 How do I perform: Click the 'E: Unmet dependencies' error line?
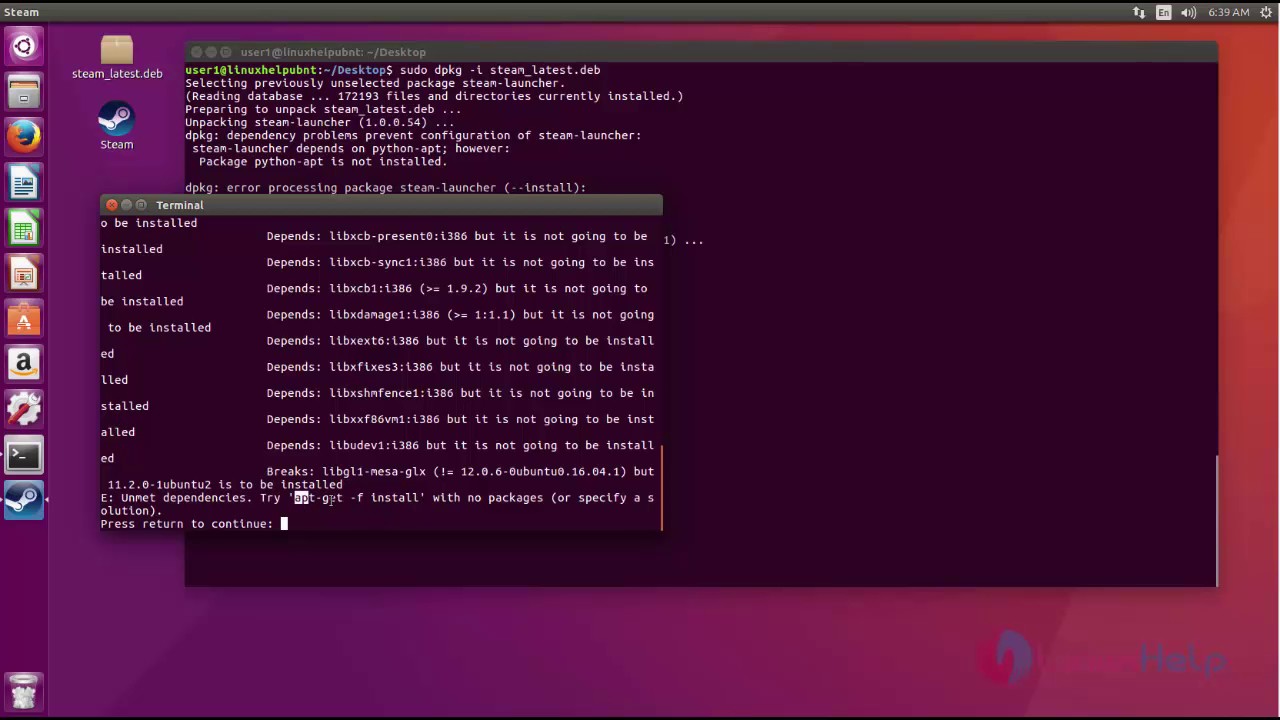click(377, 498)
